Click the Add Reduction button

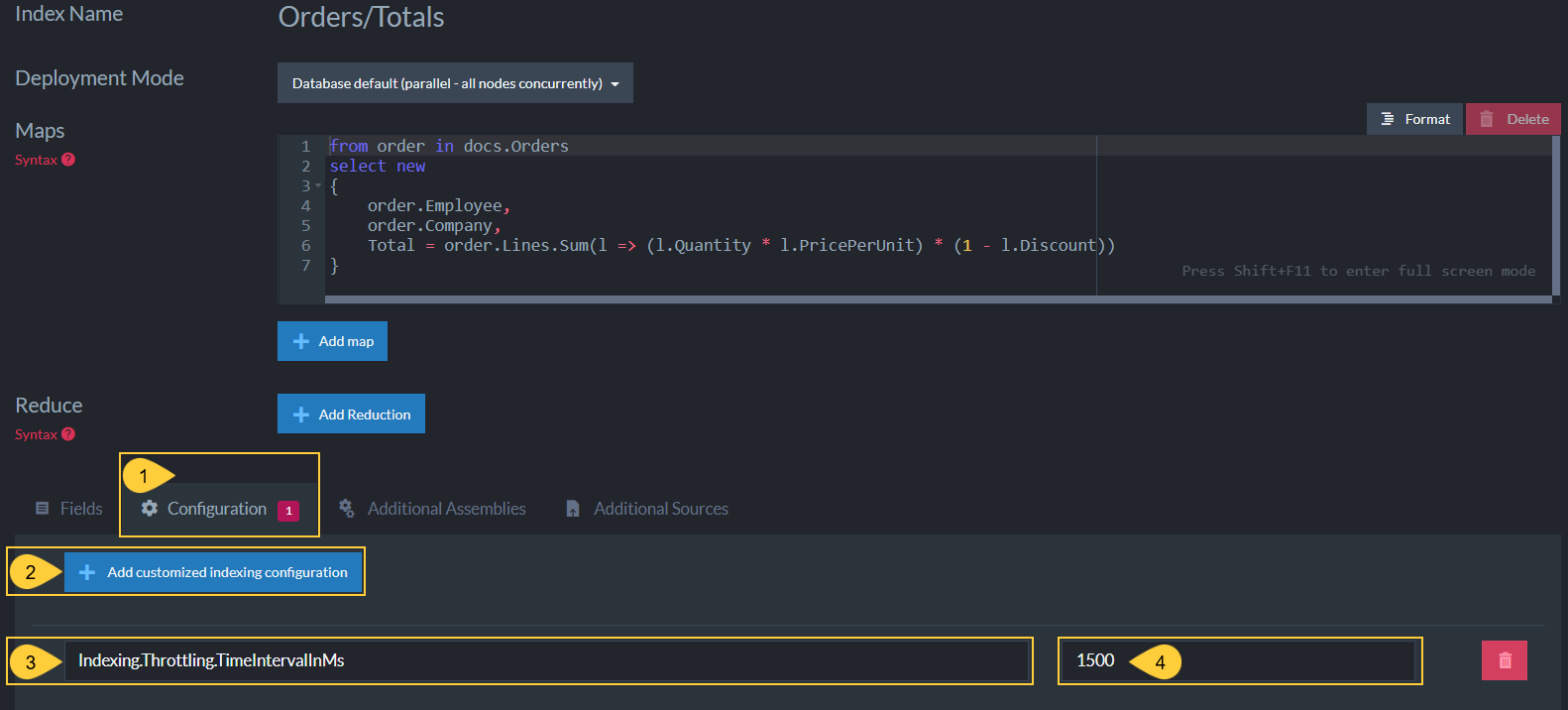(x=351, y=414)
